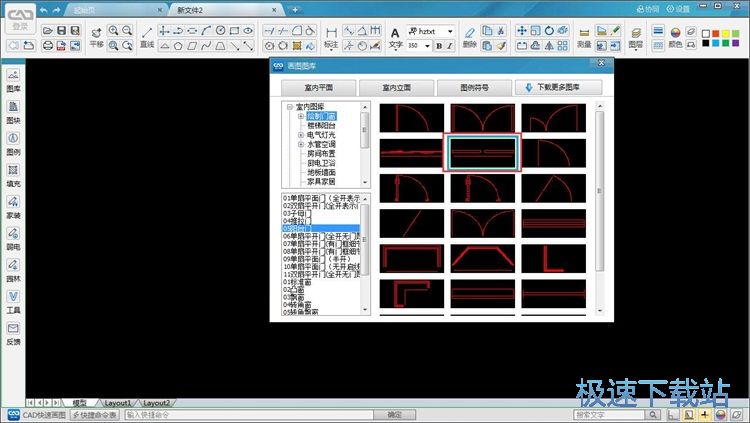Screen dimensions: 750x423
Task: Open the 工具 tools sidebar icon
Action: pos(13,301)
